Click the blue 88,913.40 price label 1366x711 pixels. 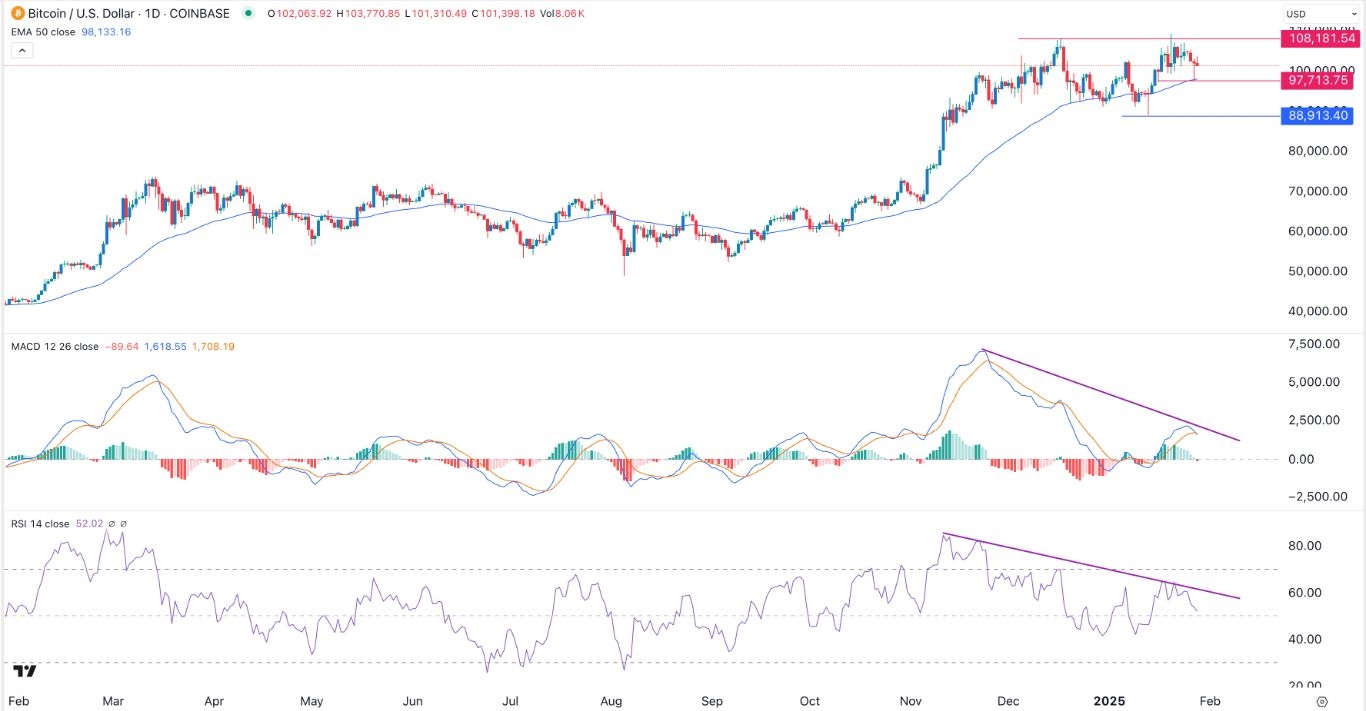tap(1318, 116)
